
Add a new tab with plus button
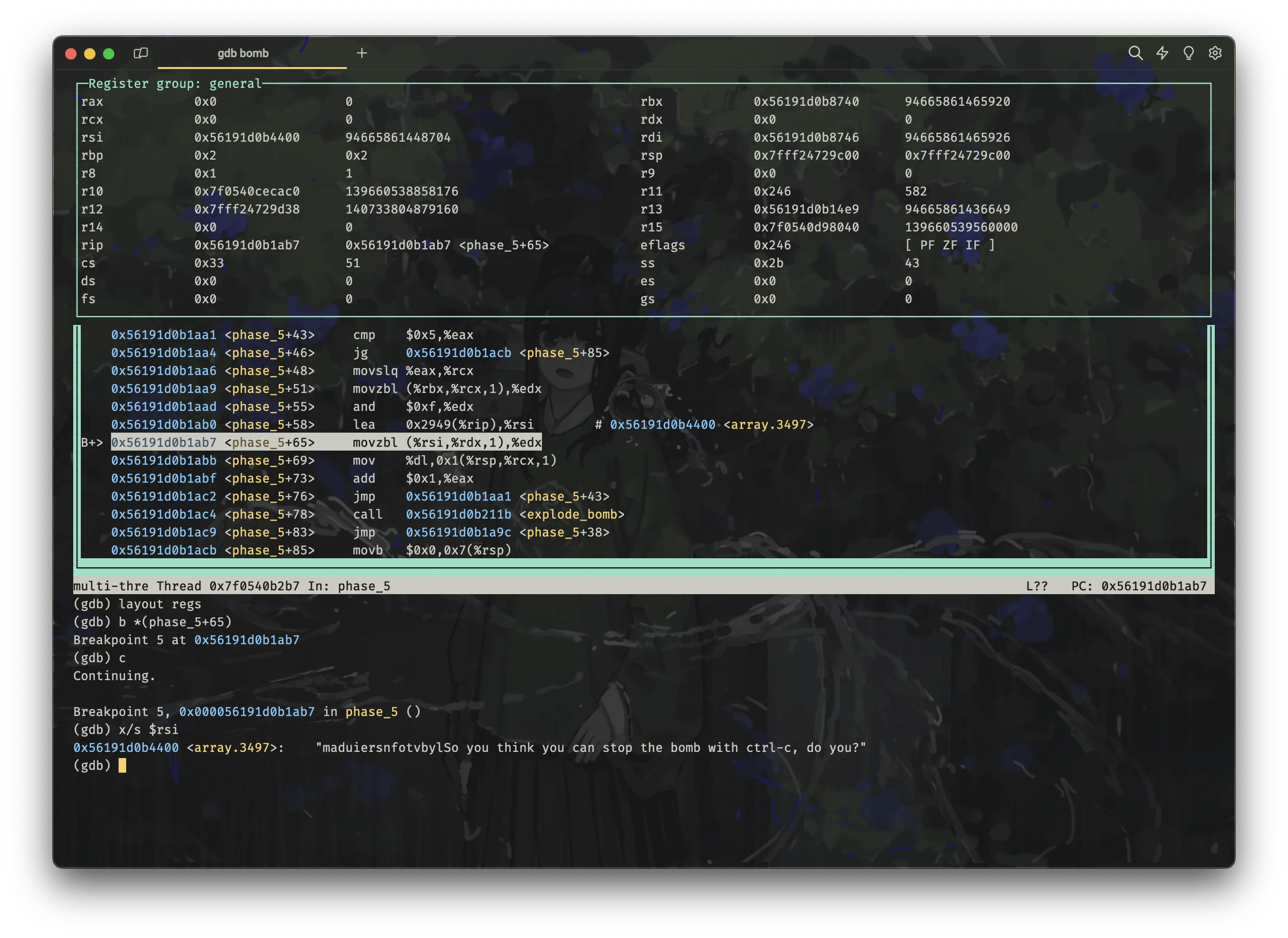pos(362,53)
